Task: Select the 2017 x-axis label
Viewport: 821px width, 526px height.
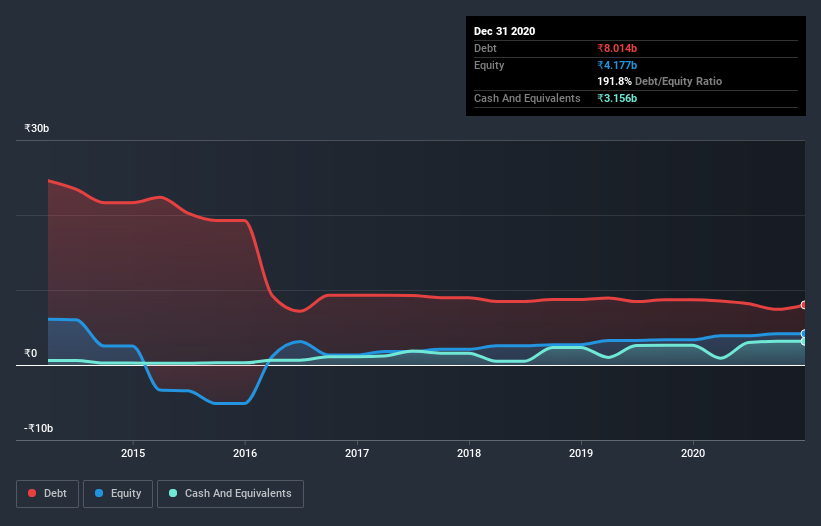Action: tap(357, 453)
